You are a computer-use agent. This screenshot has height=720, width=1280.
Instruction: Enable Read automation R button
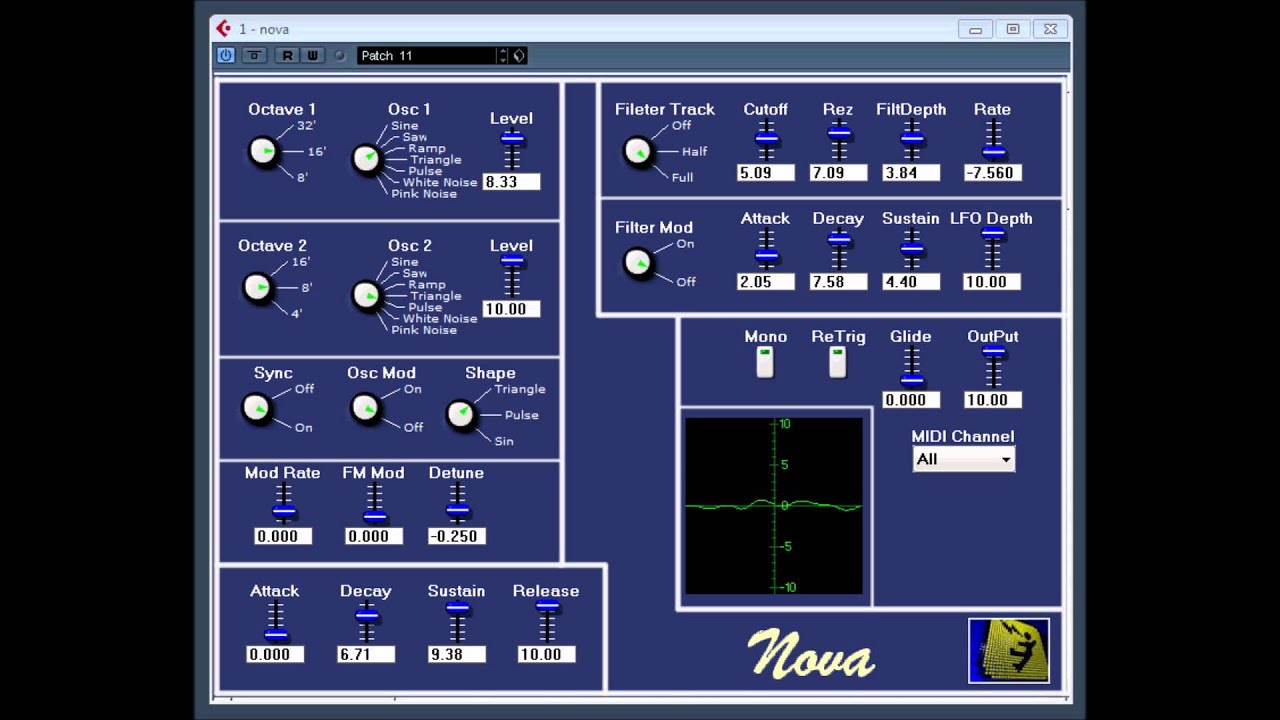coord(288,55)
